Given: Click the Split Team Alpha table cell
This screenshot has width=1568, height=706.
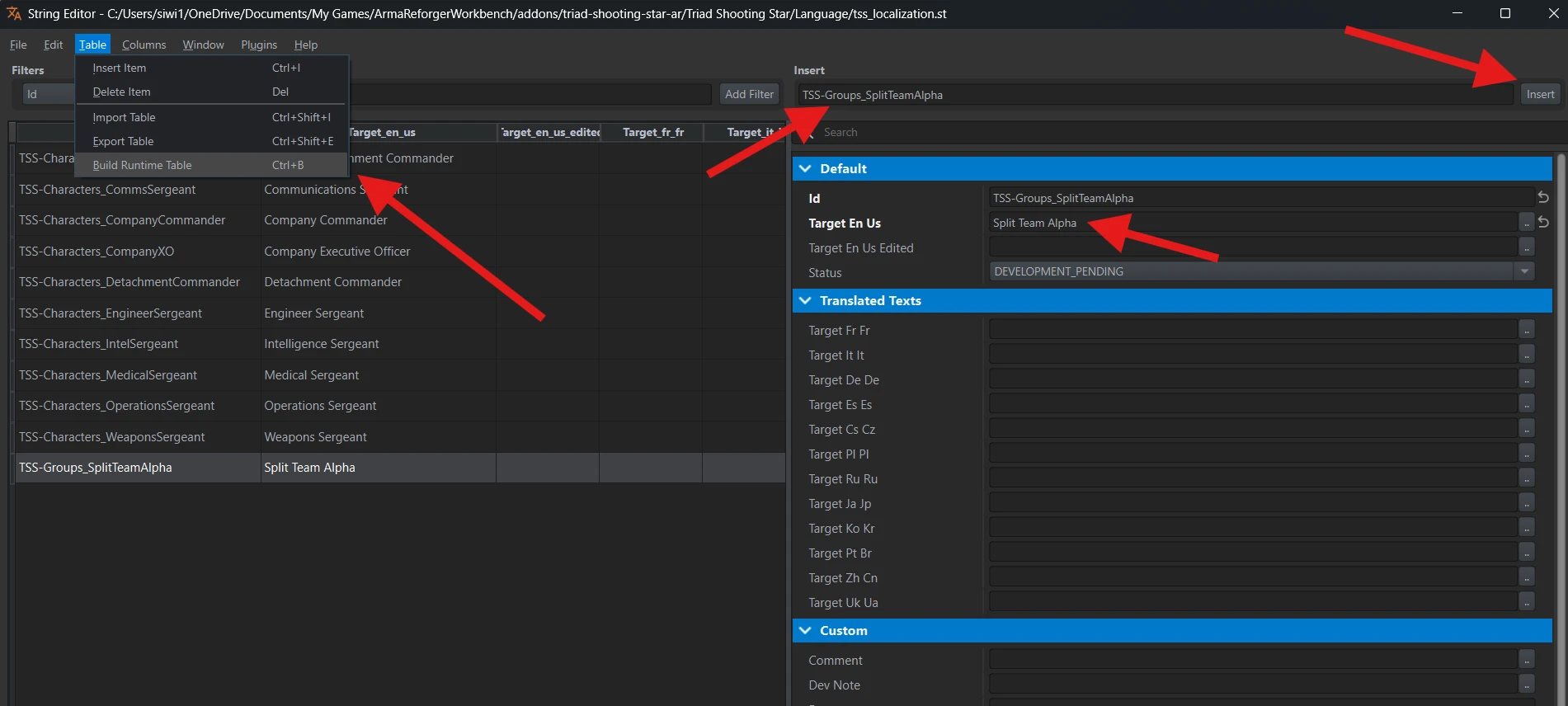Looking at the screenshot, I should [379, 468].
